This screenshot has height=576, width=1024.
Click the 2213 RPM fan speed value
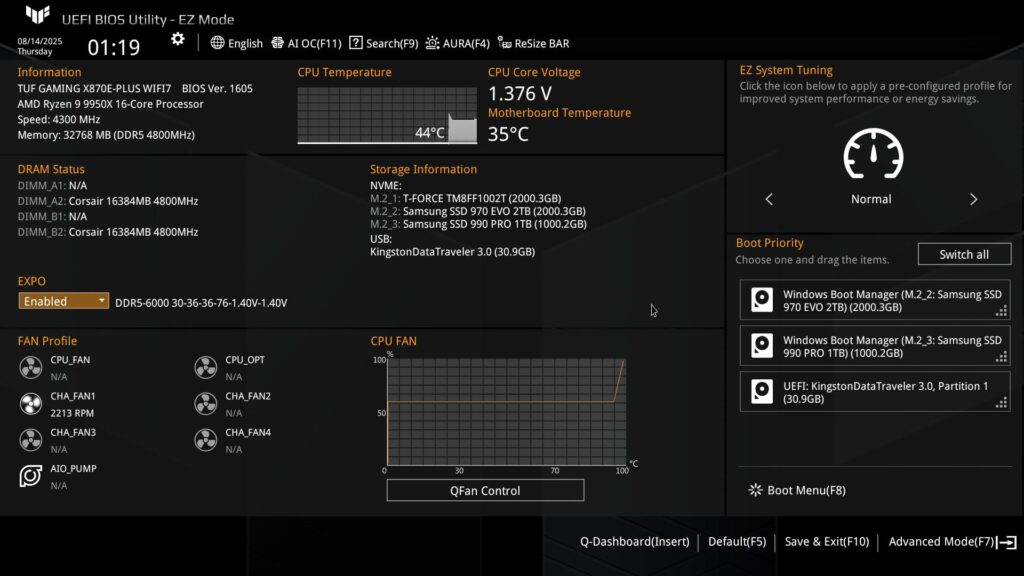pos(72,413)
